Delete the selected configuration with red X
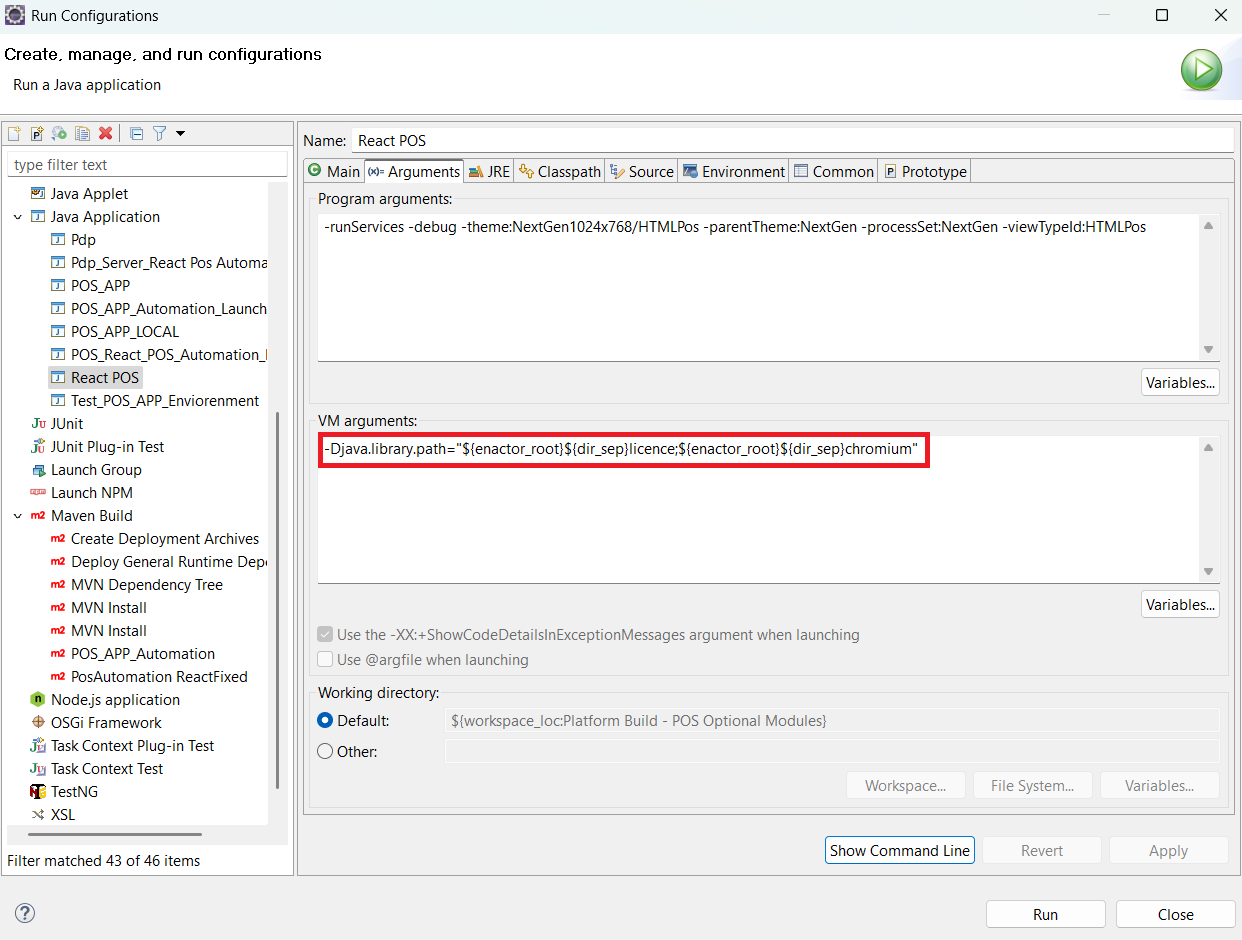This screenshot has width=1242, height=940. pos(105,133)
